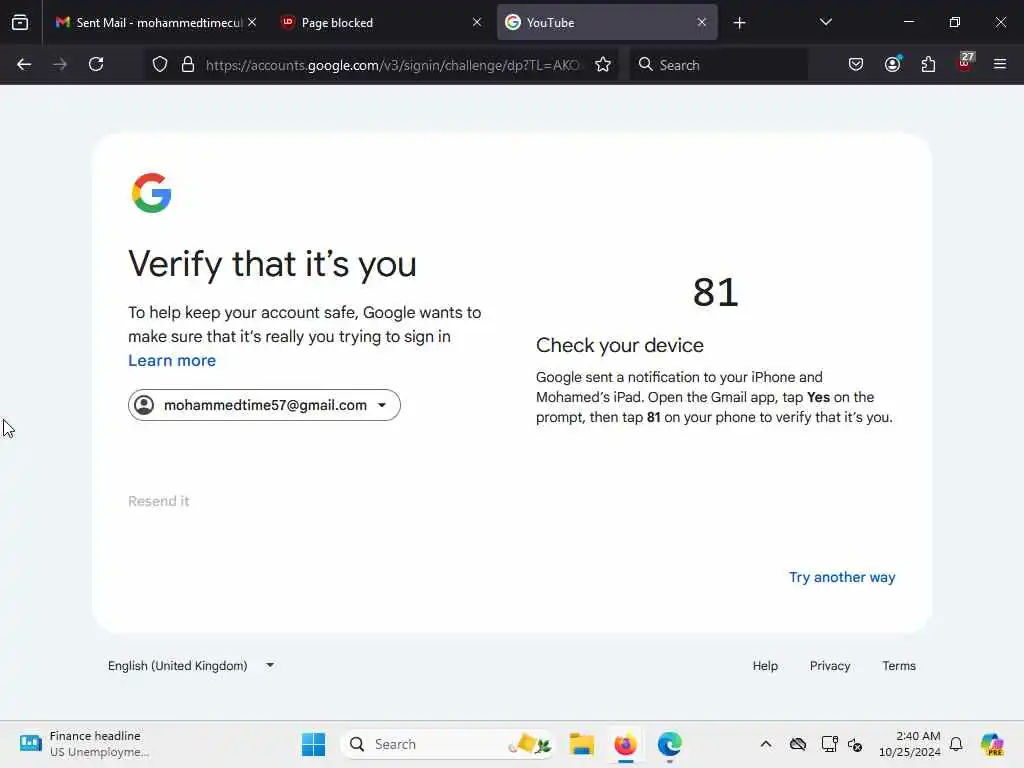Bookmark this page with star icon
Viewport: 1024px width, 768px height.
point(603,65)
